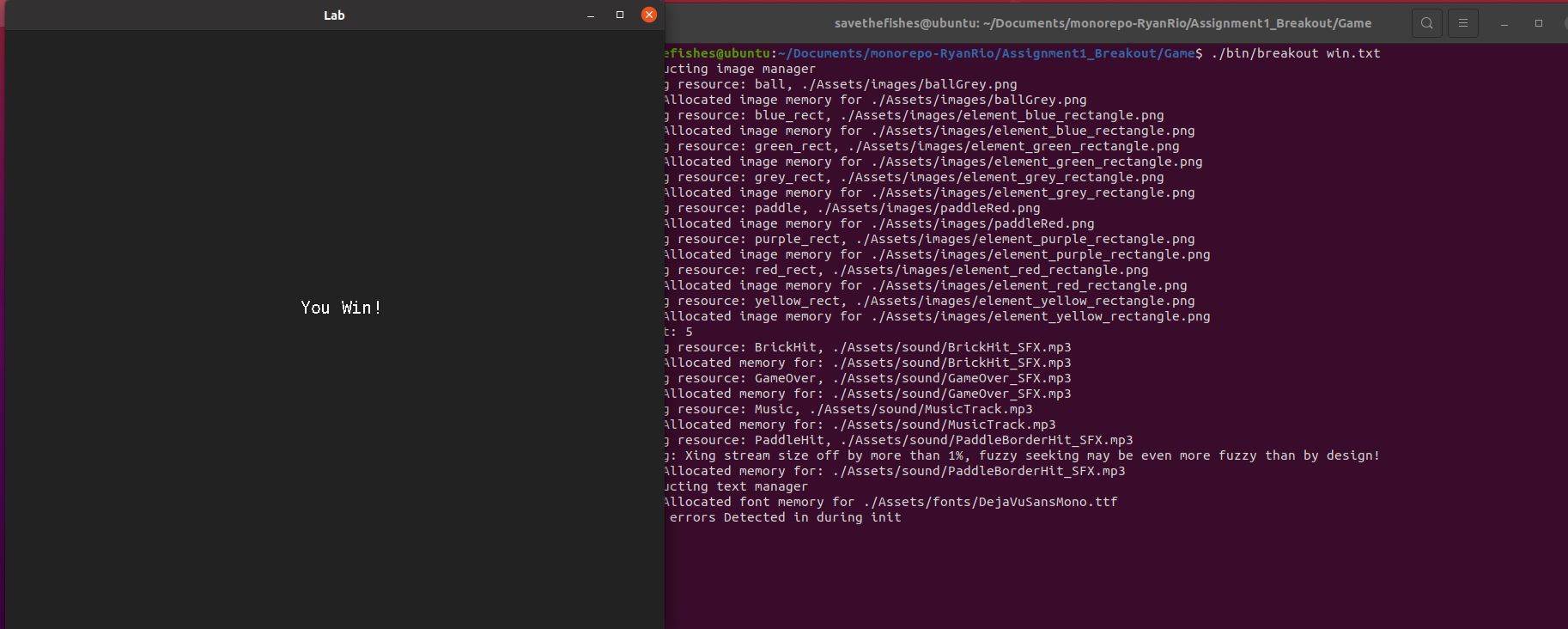Viewport: 1568px width, 629px height.
Task: Click the terminal search magnifier icon
Action: coord(1426,23)
